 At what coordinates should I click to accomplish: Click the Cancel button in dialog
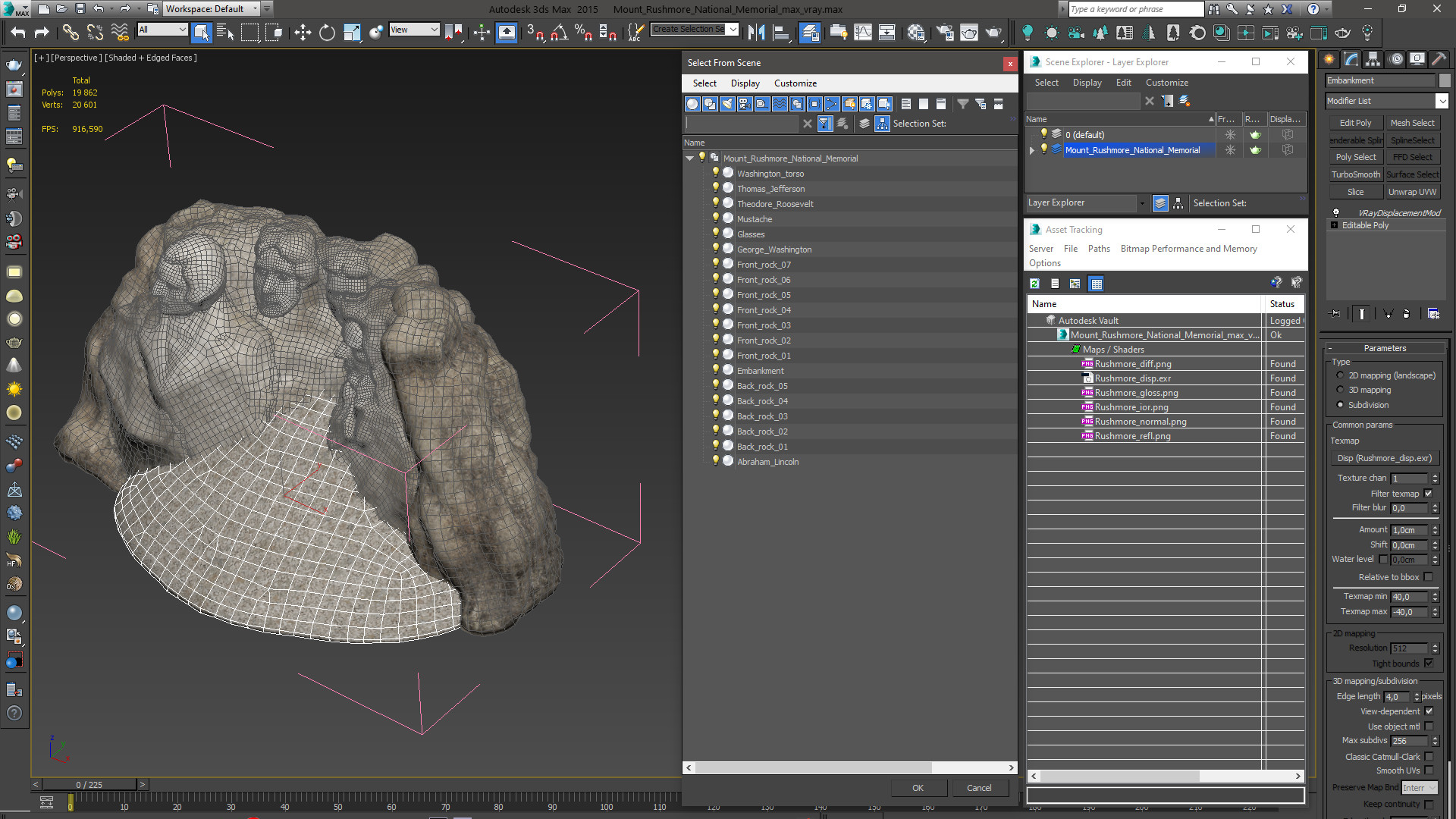(x=979, y=788)
